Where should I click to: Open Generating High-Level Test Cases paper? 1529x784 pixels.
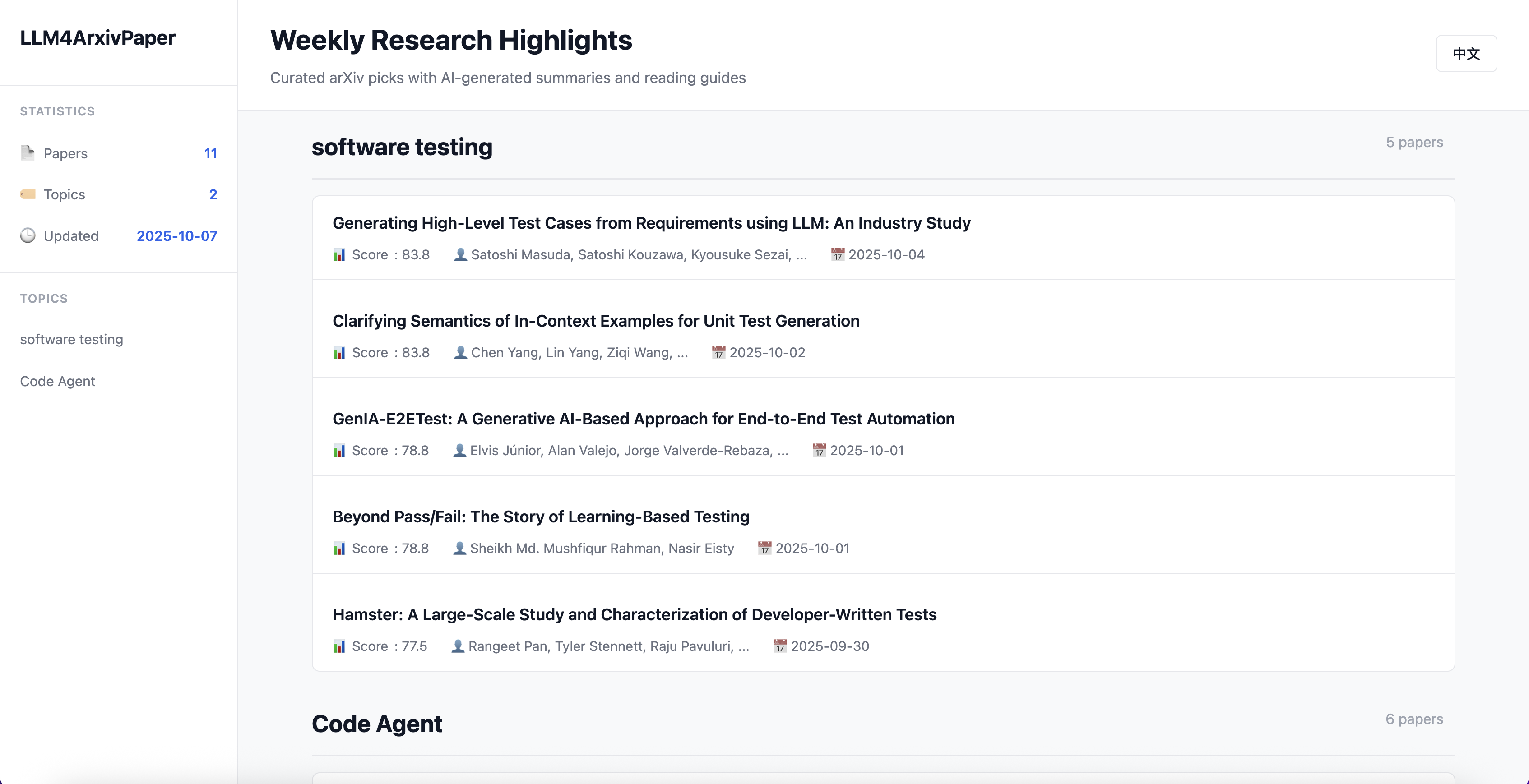point(651,223)
